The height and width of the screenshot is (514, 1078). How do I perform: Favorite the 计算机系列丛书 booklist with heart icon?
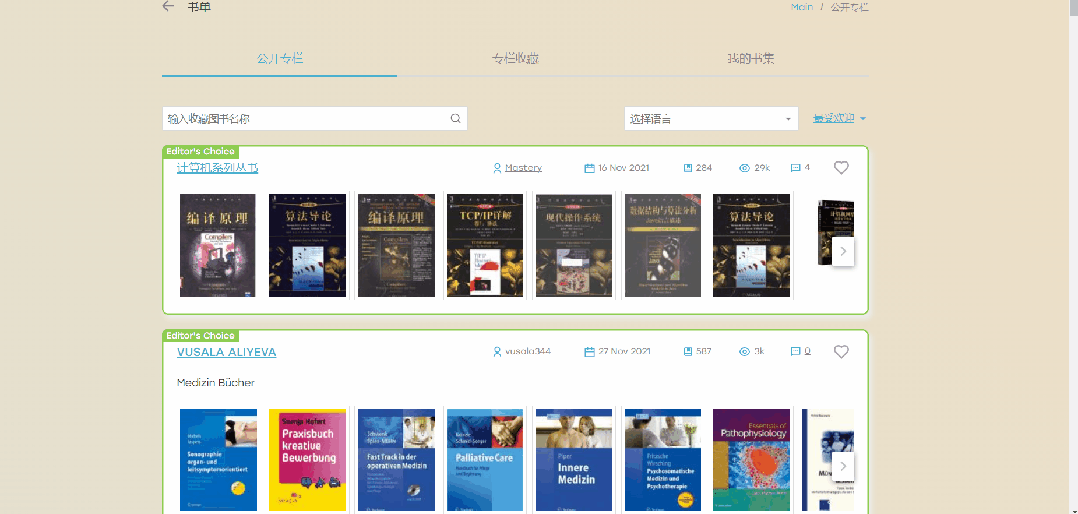[x=841, y=168]
